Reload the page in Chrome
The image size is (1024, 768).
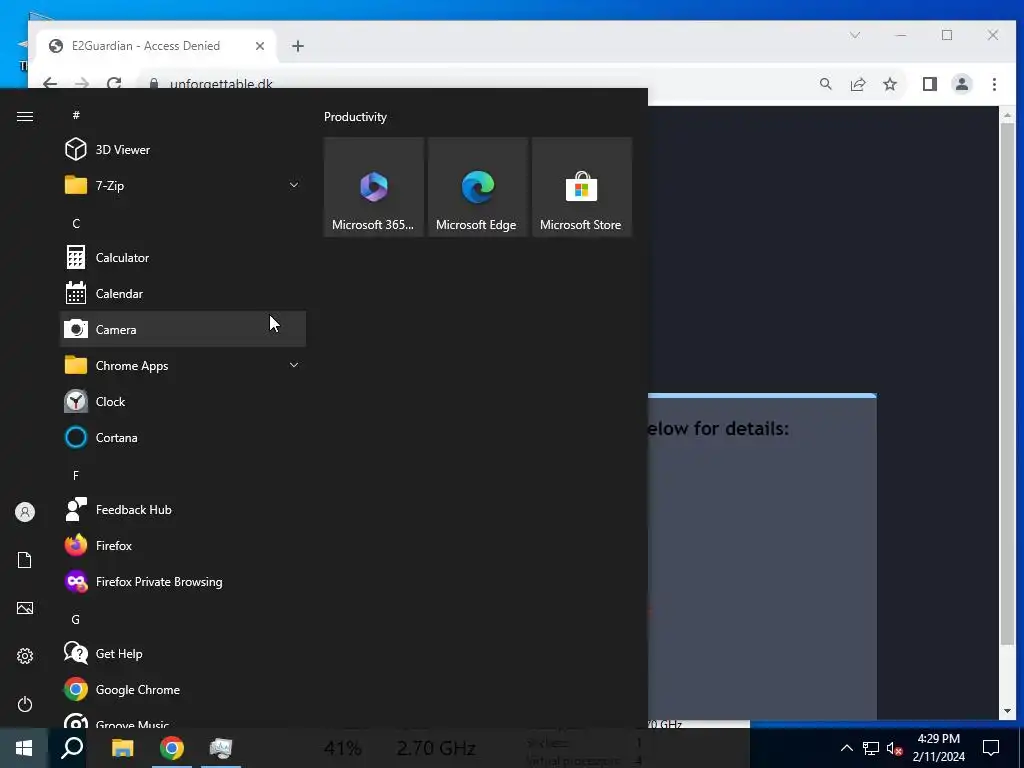(x=114, y=84)
